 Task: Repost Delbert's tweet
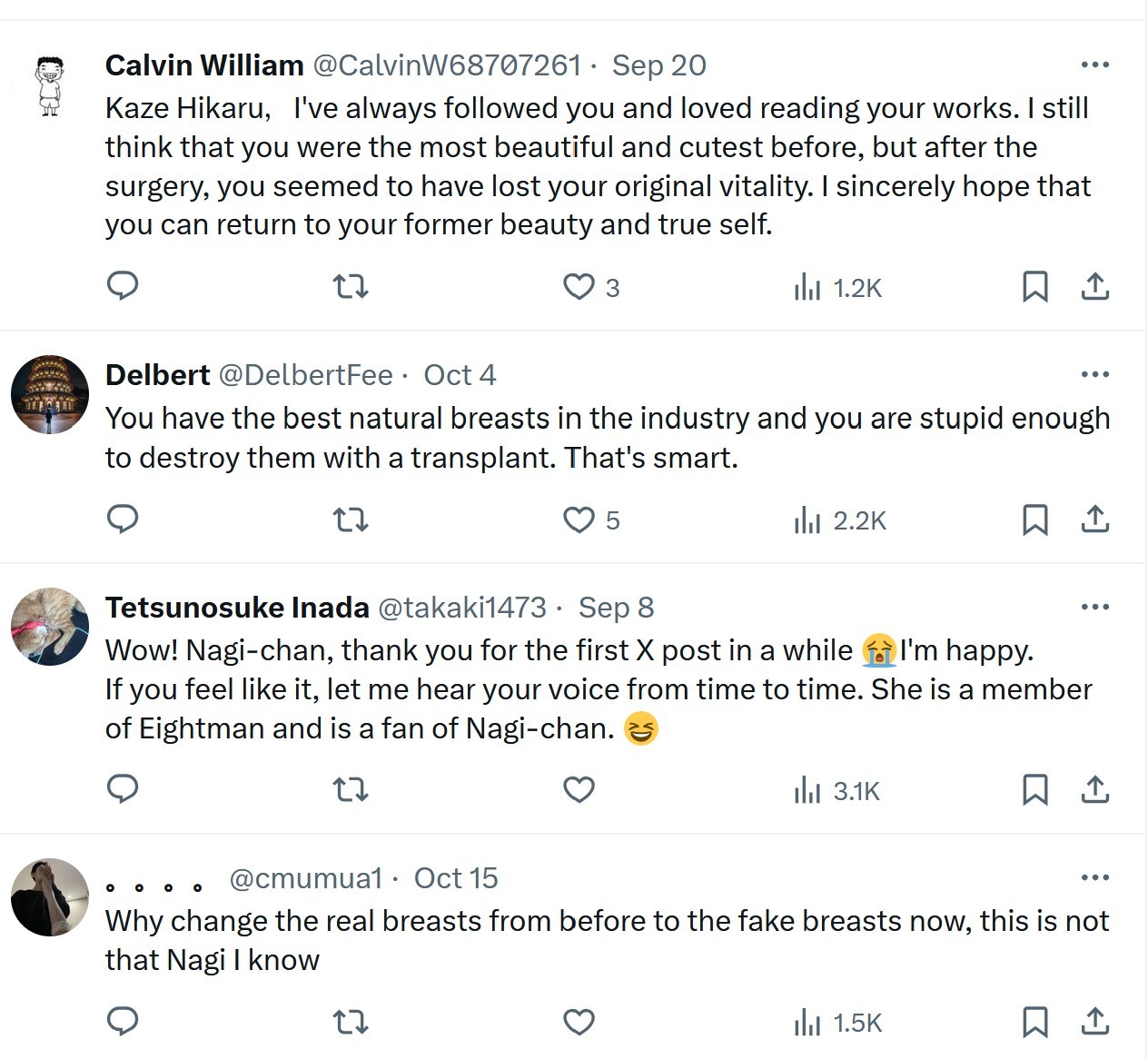351,520
